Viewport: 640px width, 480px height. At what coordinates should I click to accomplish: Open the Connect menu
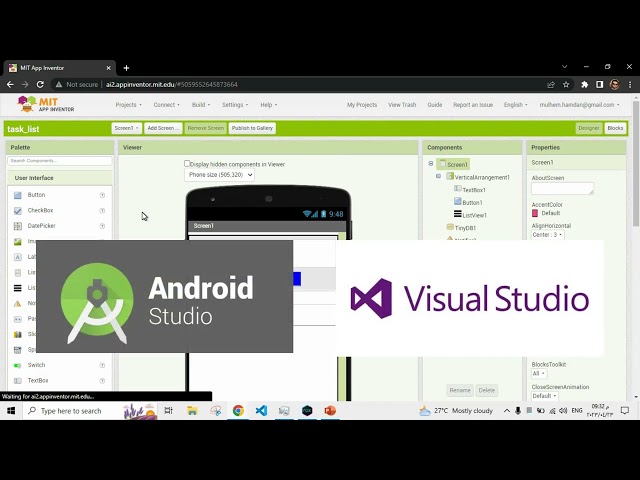[166, 105]
